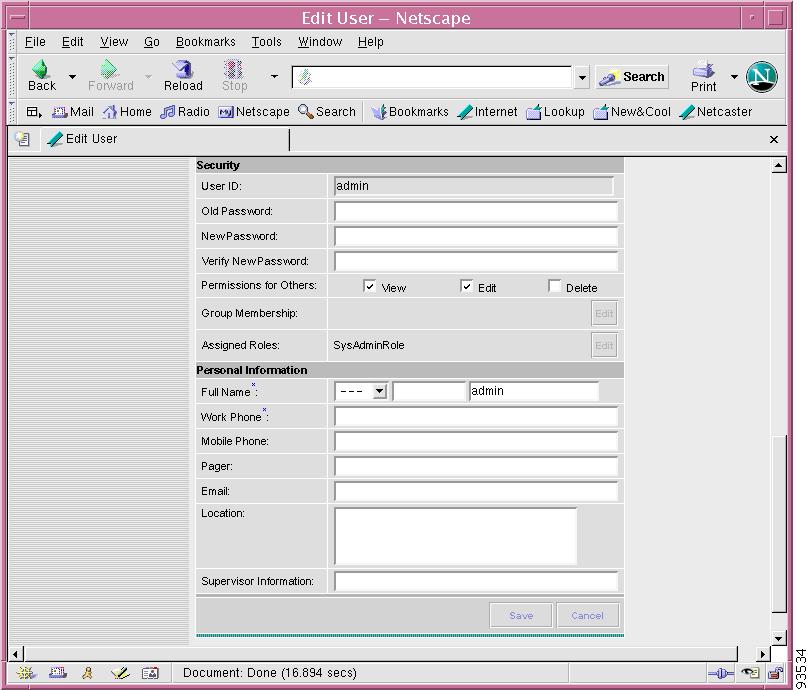Open Navigator from status bar component icon
Viewport: 809px width, 690px height.
coord(26,673)
